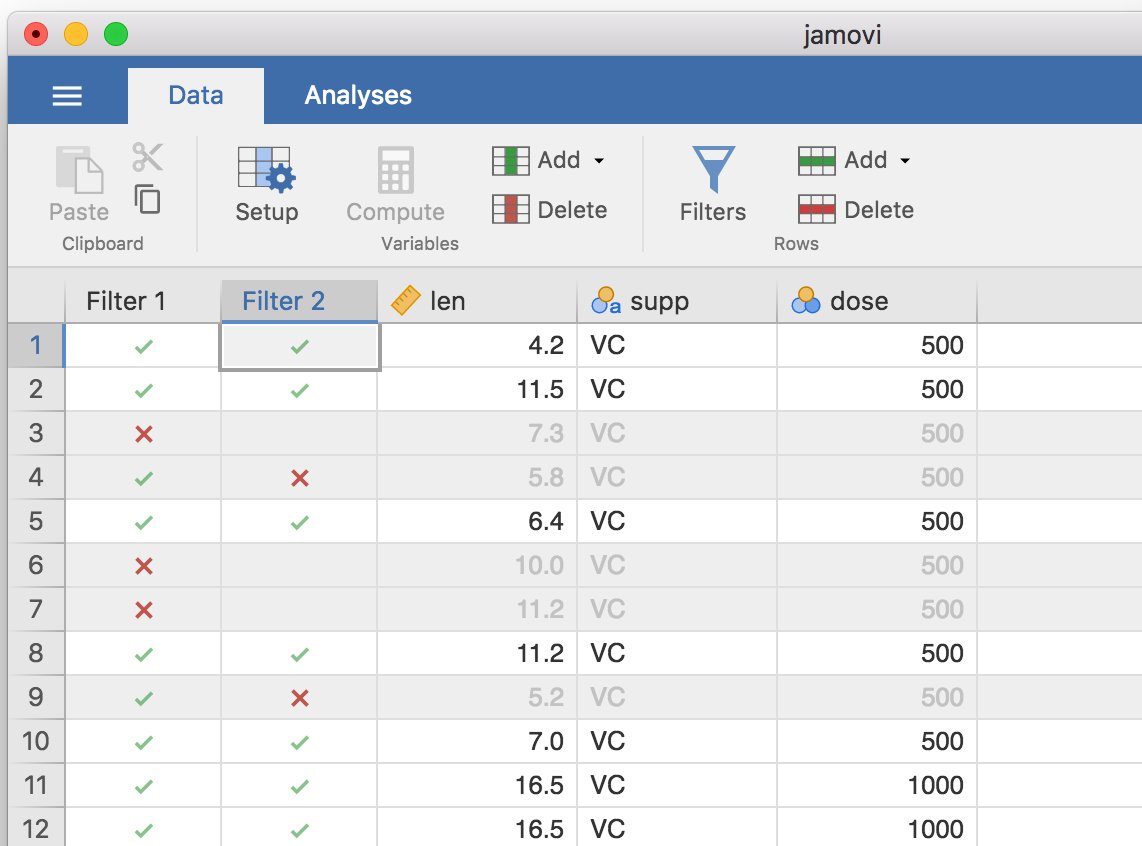1142x846 pixels.
Task: Expand the Add rows dropdown arrow
Action: 905,161
